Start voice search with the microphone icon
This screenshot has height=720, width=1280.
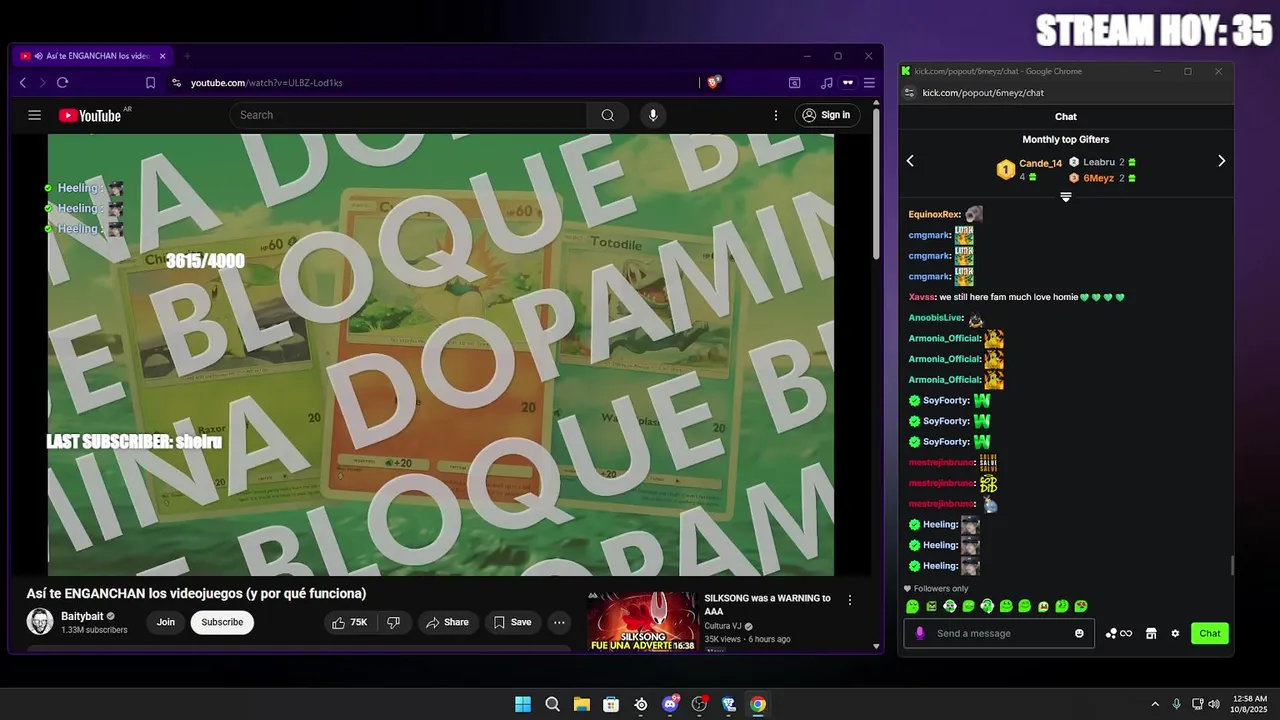click(x=653, y=115)
